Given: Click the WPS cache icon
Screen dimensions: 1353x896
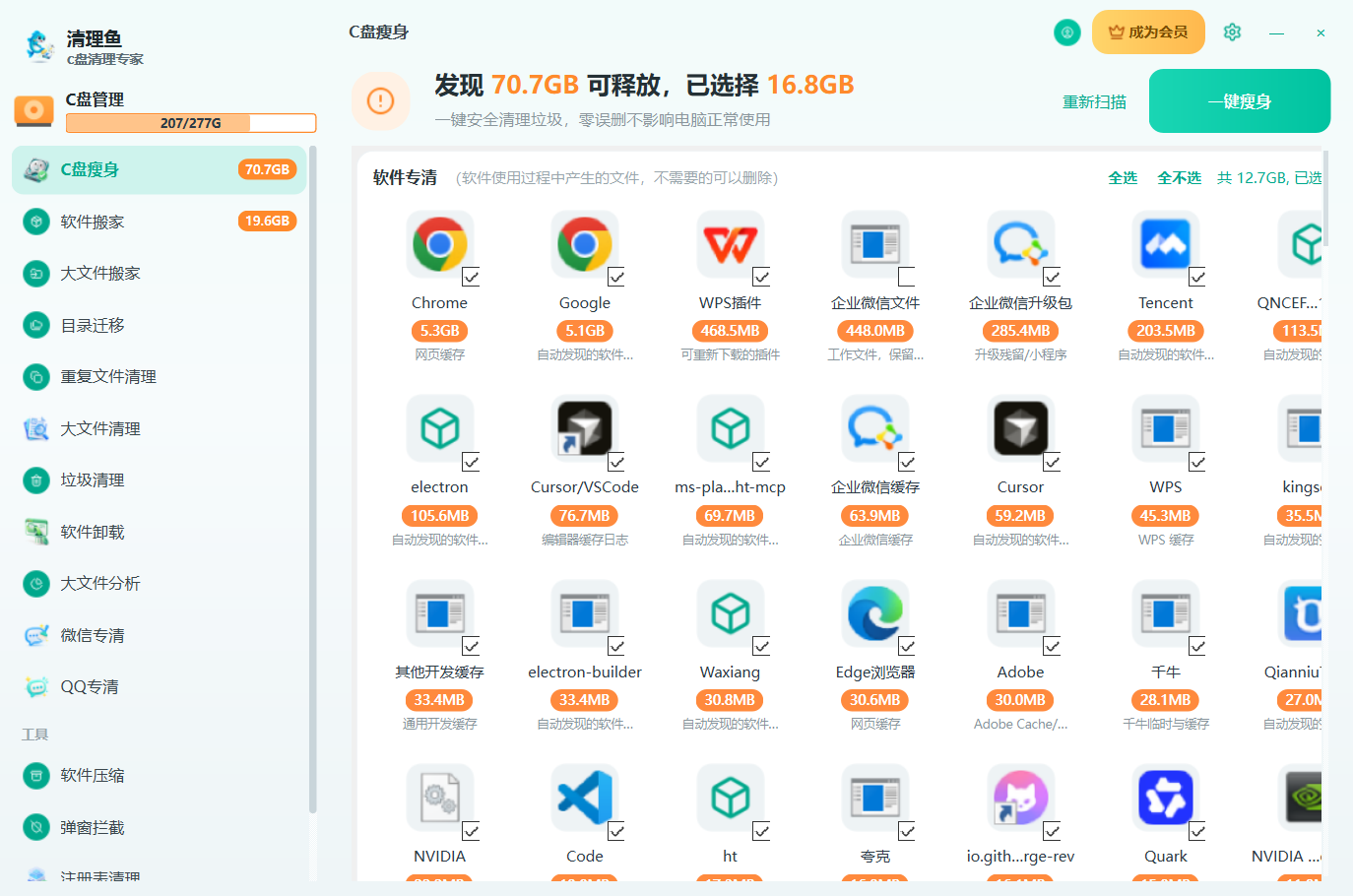Looking at the screenshot, I should (1166, 428).
